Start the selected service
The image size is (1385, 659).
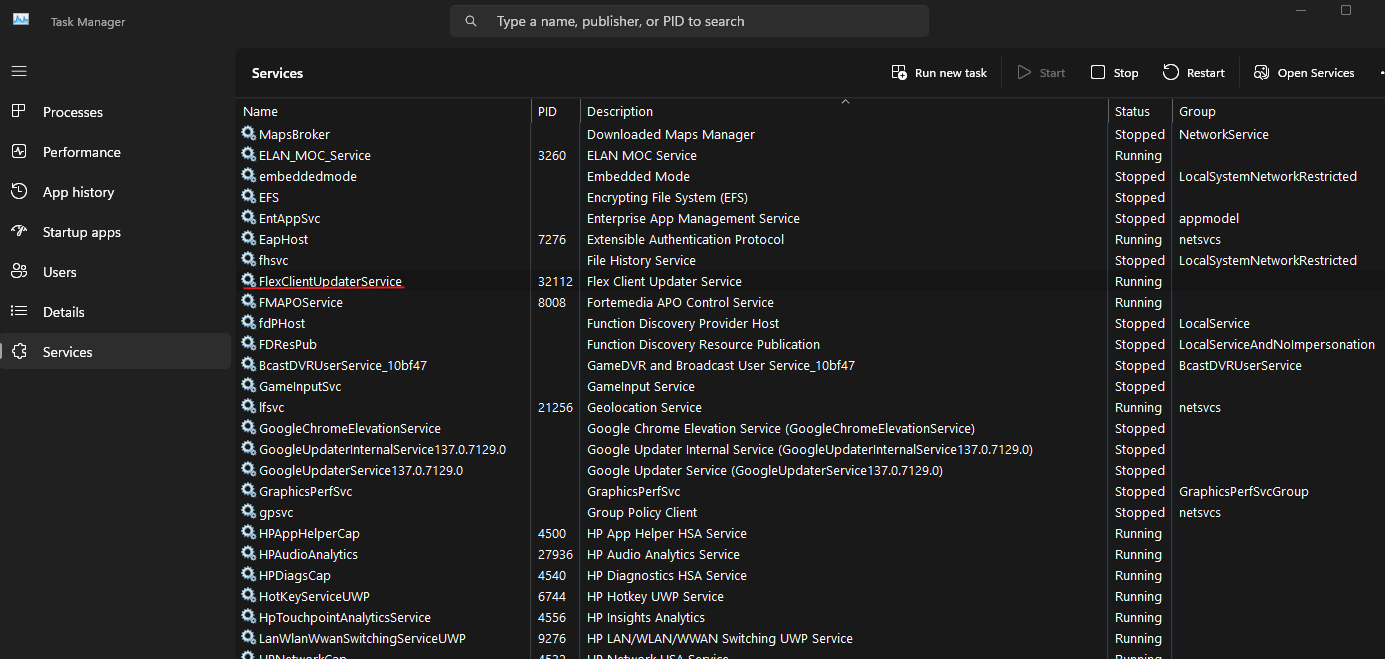(1041, 73)
